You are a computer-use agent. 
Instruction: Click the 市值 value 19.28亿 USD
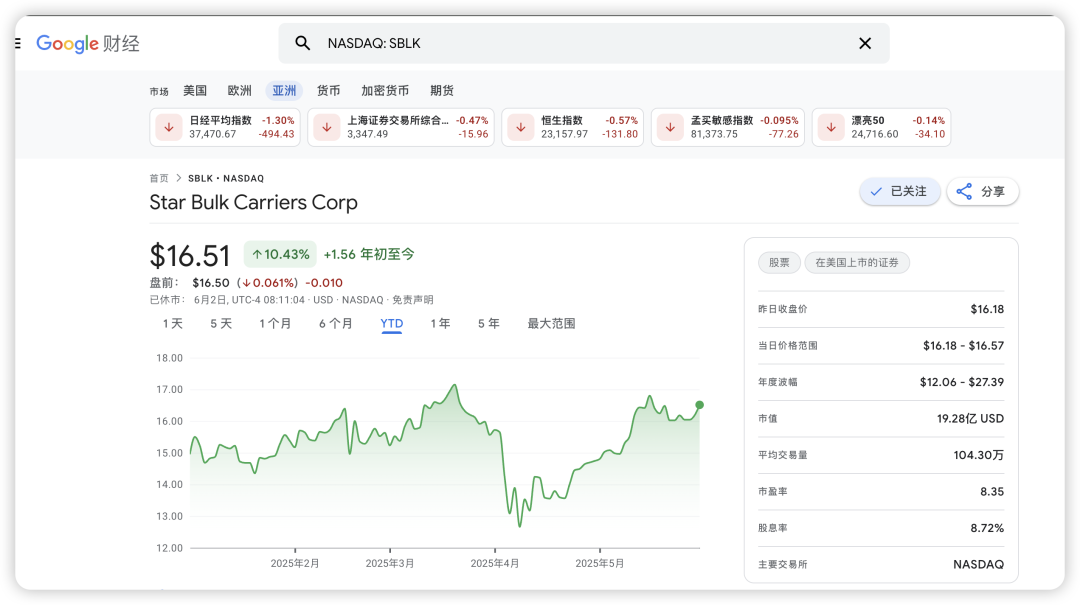coord(970,419)
